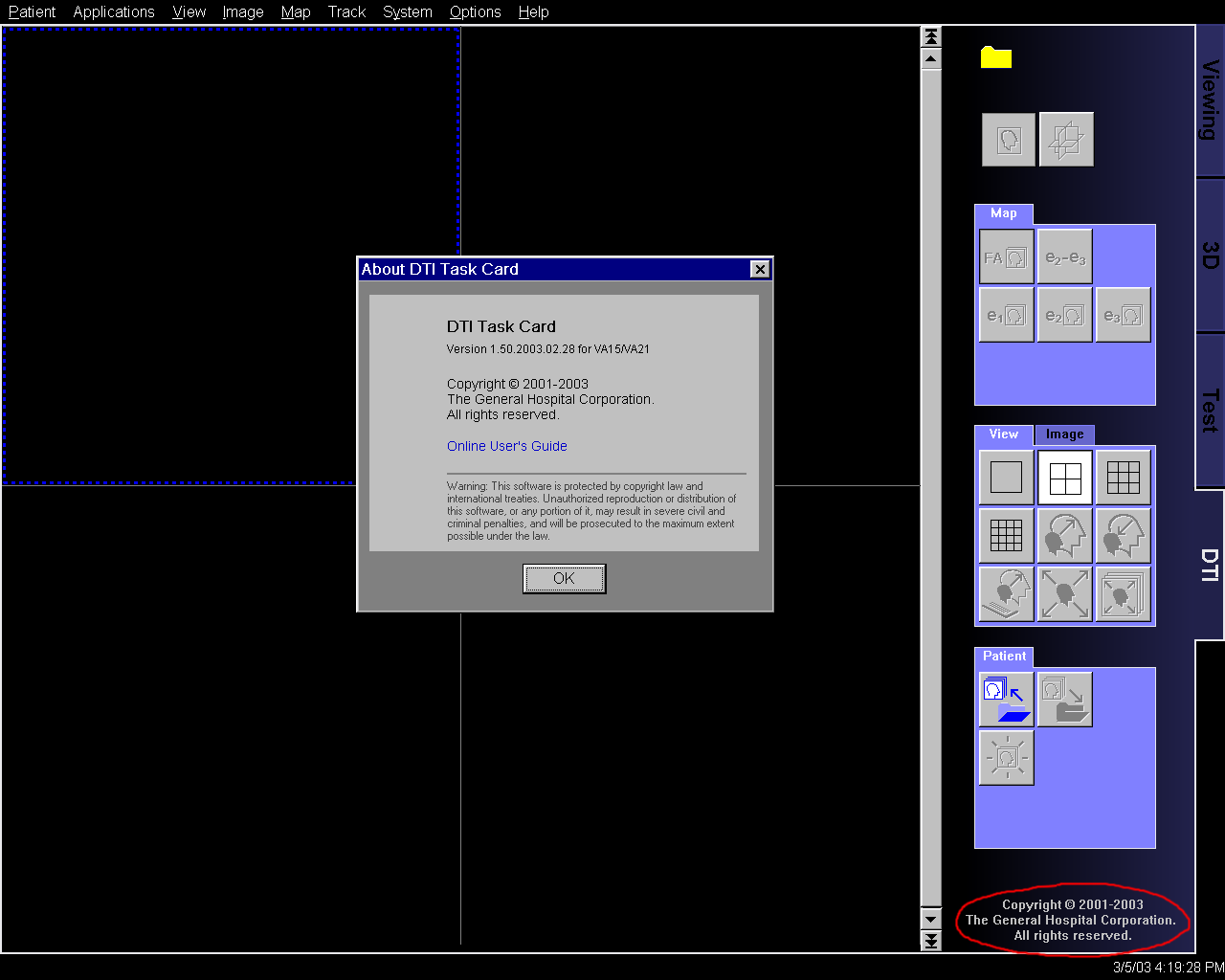Select the Patient panel tab
1225x980 pixels.
pyautogui.click(x=1004, y=657)
